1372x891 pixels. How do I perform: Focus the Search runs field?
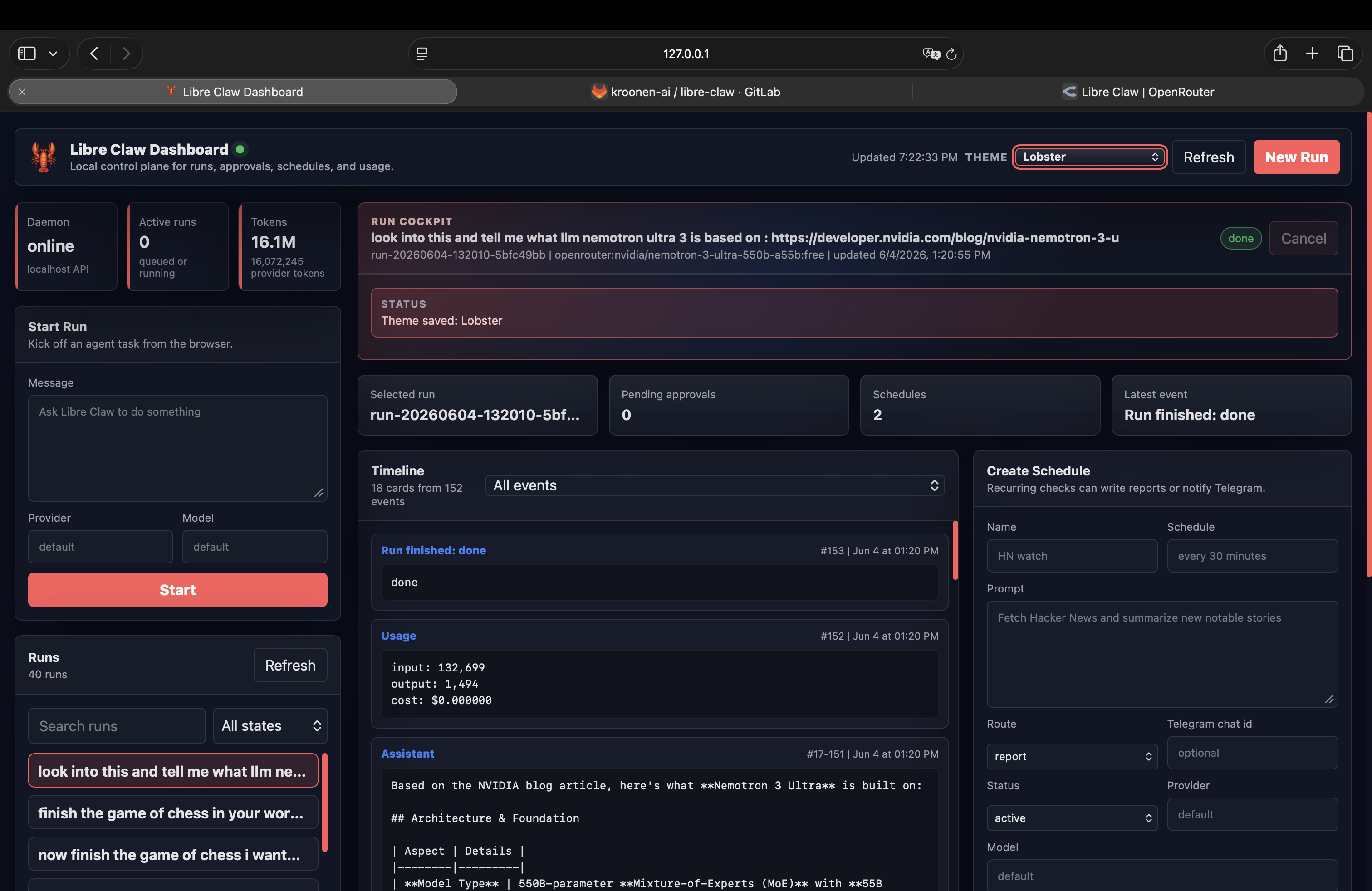(x=117, y=725)
